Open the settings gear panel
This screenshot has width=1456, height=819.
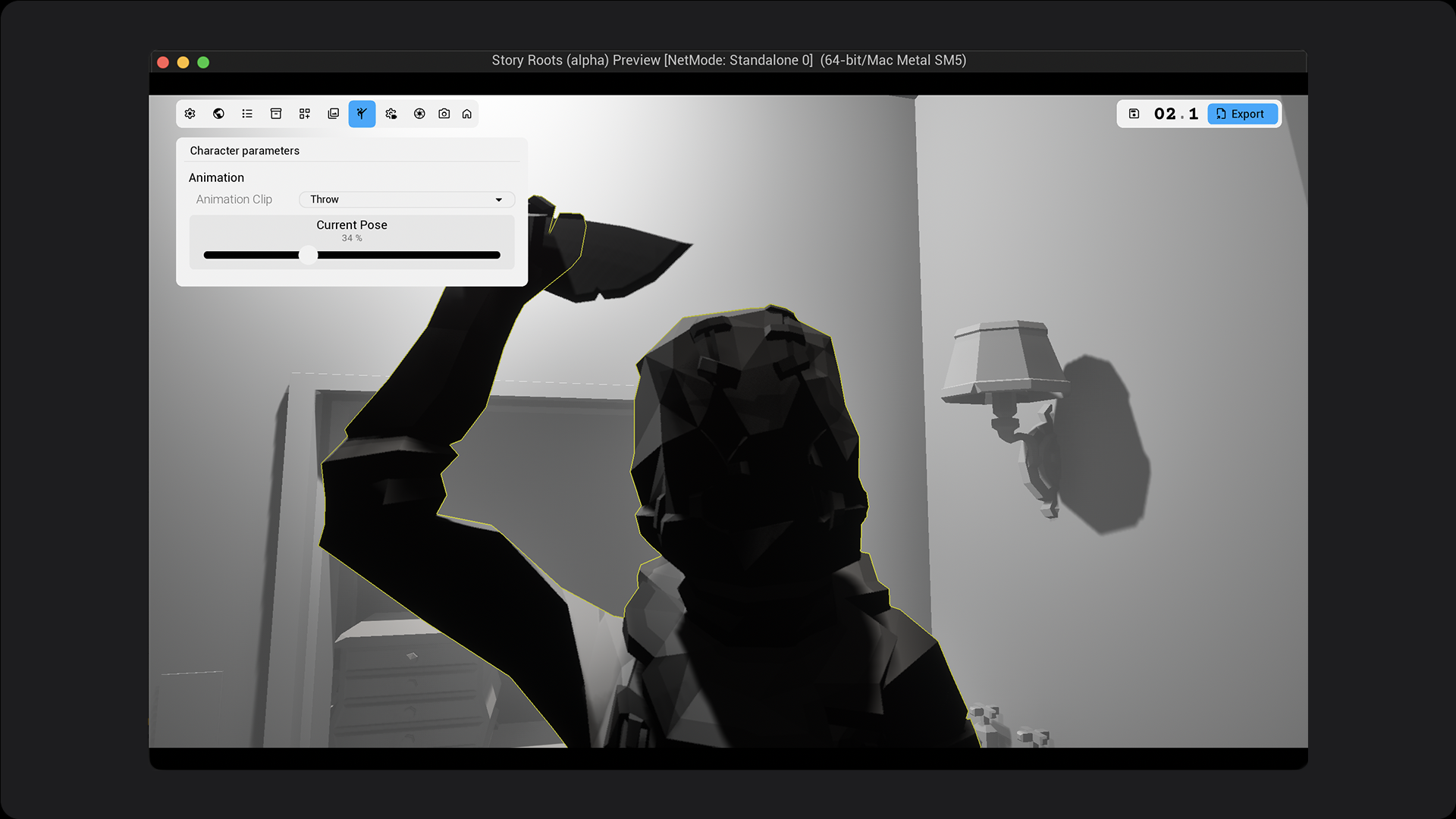(190, 114)
